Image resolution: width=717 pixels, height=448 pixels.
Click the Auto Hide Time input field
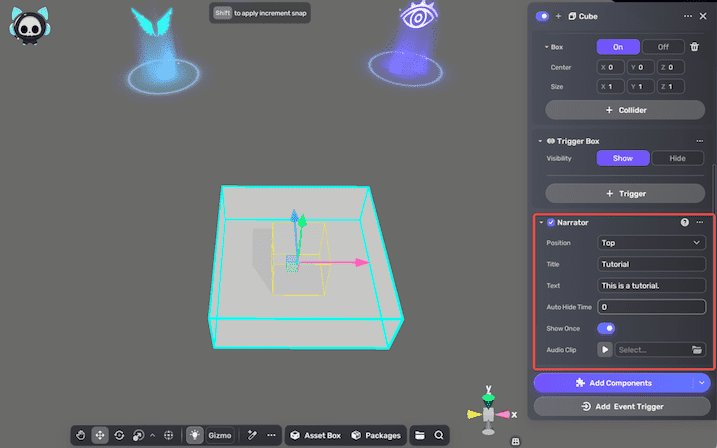click(x=652, y=307)
